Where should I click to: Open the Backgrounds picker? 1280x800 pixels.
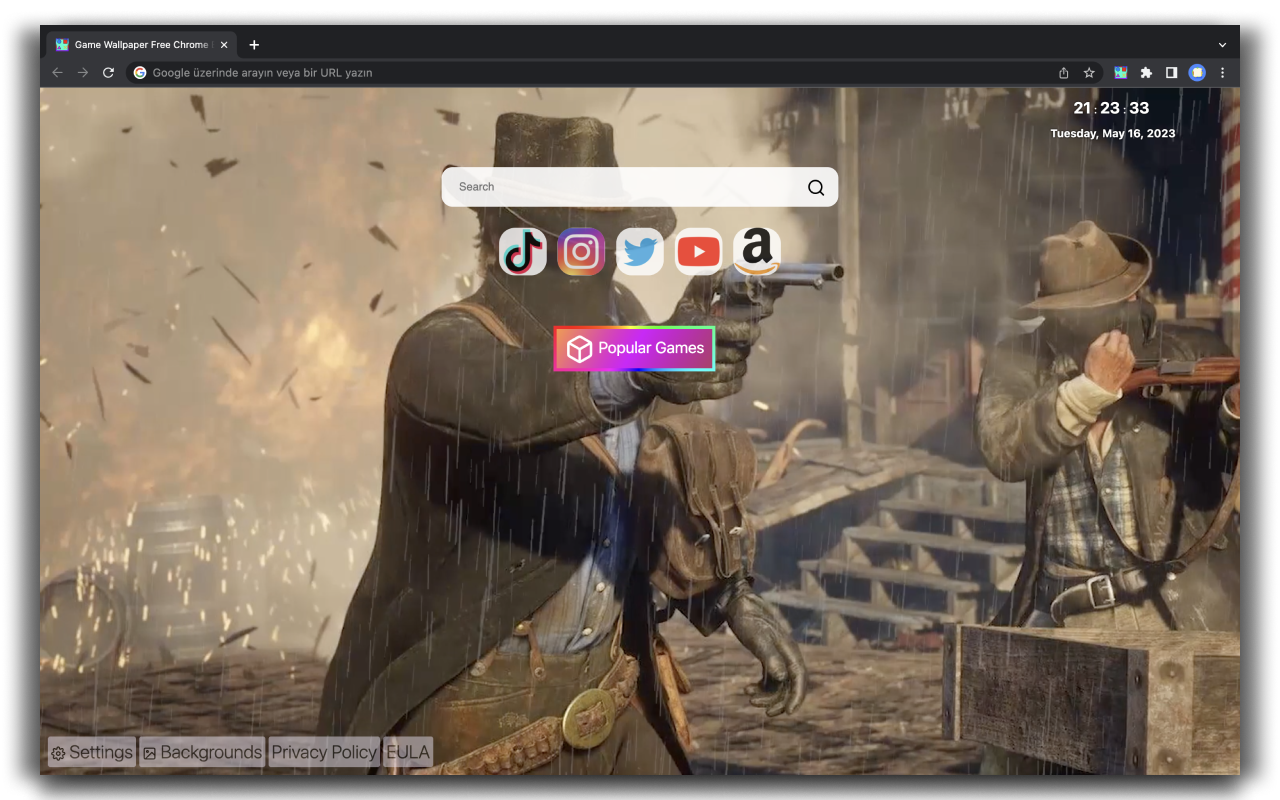tap(201, 752)
